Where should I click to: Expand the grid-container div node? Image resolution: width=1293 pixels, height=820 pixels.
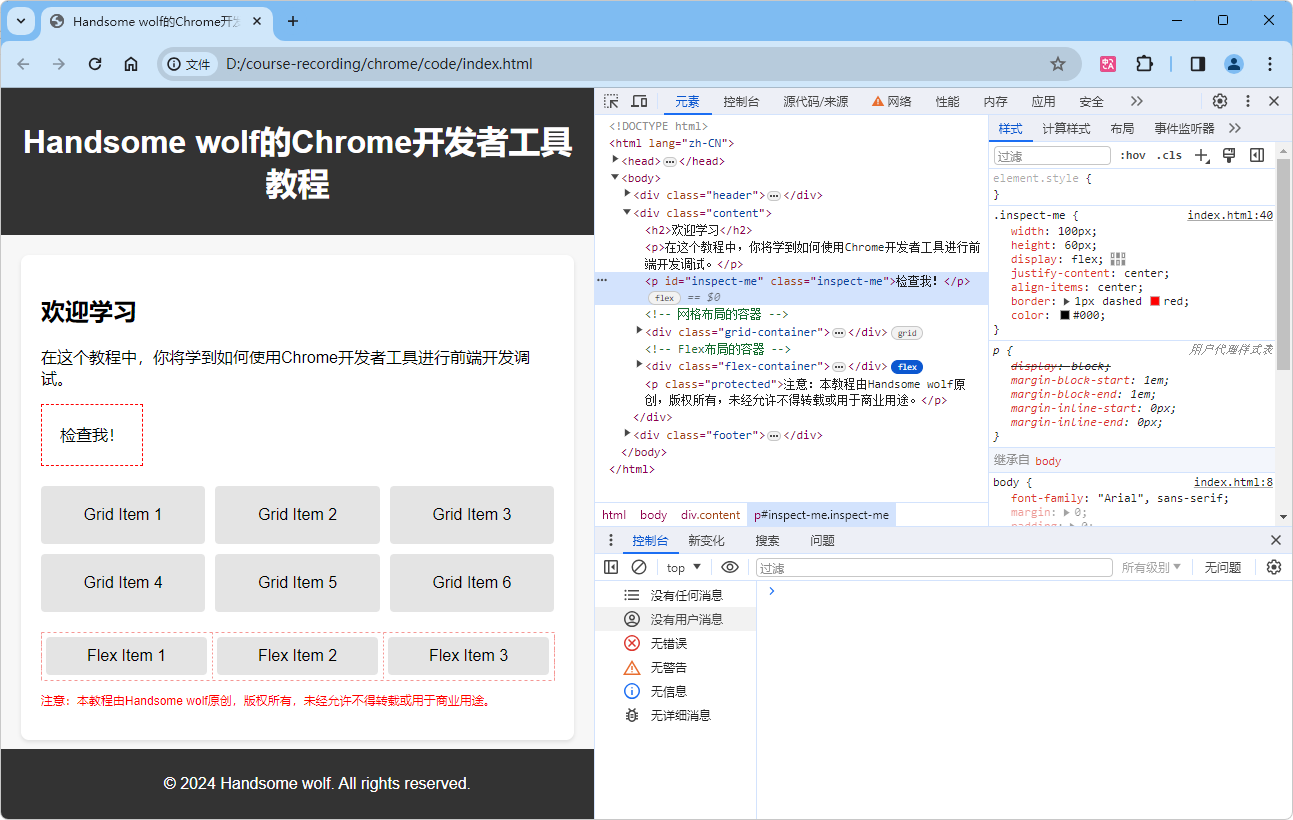[x=640, y=331]
